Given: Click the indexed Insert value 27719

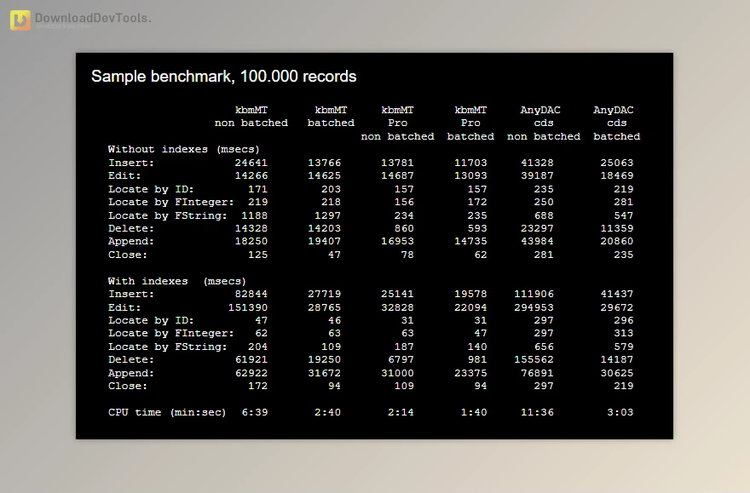Looking at the screenshot, I should pos(324,294).
